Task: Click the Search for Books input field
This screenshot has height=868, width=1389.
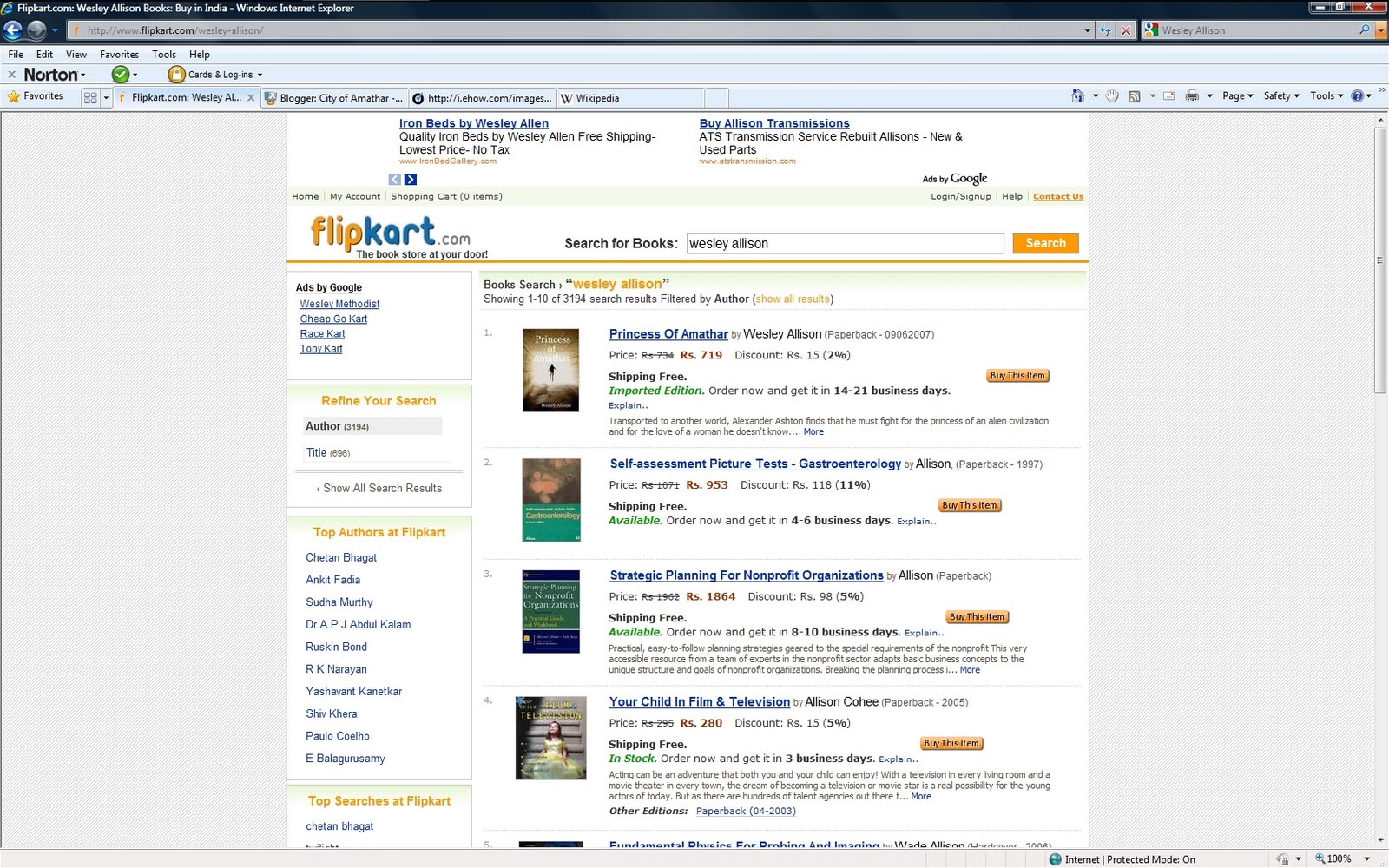Action: click(845, 243)
